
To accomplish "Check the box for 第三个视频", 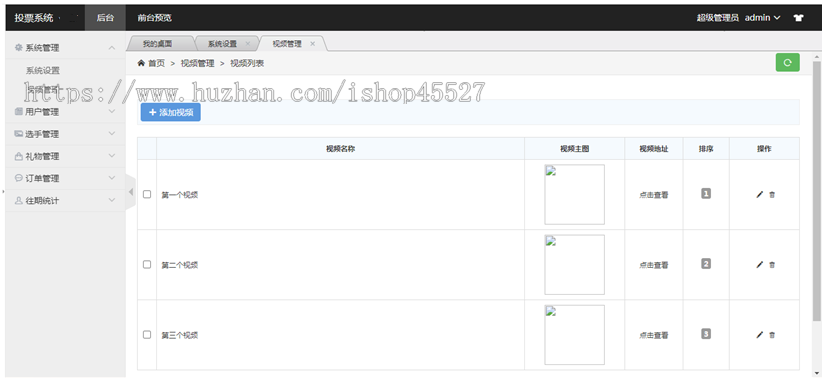I will [x=147, y=334].
